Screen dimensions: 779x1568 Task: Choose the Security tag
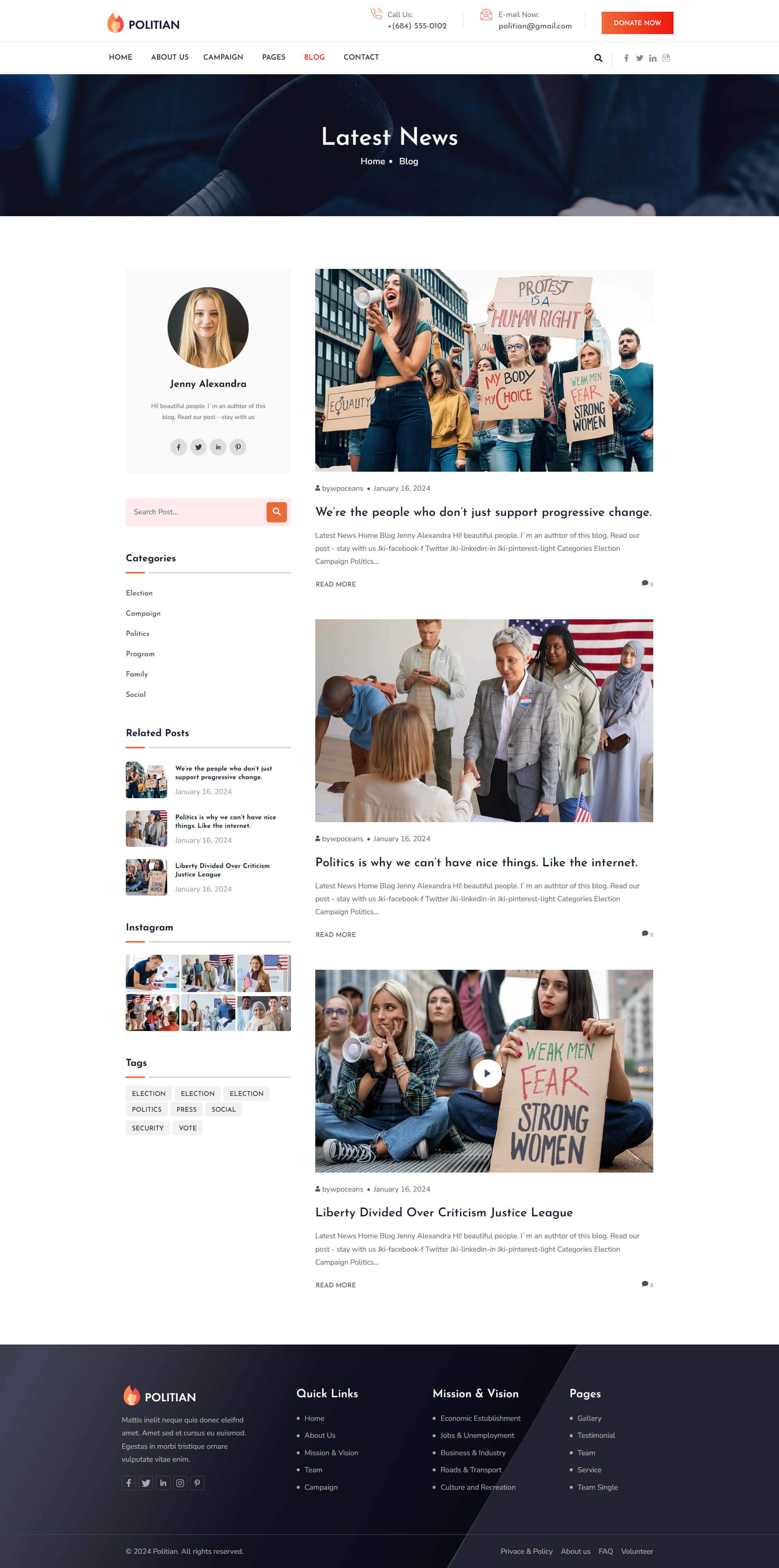coord(147,1128)
